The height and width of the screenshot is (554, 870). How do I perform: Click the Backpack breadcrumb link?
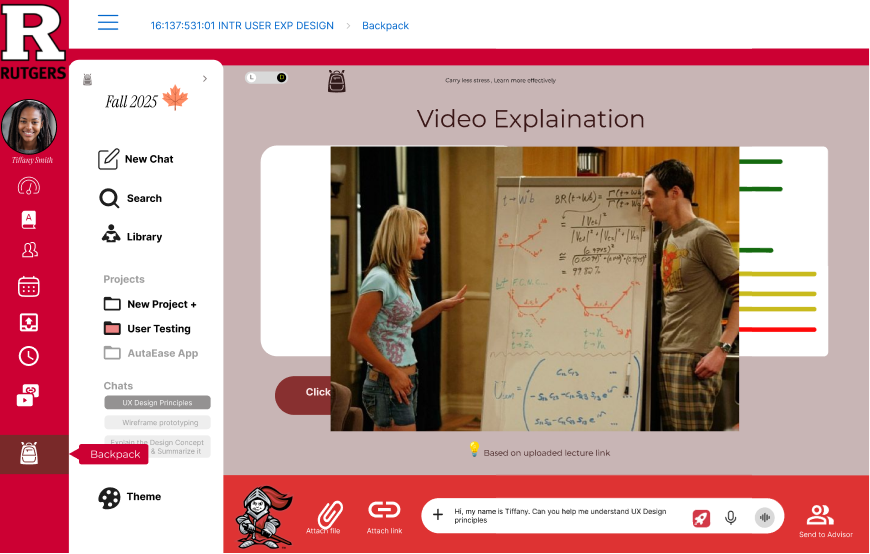[385, 26]
